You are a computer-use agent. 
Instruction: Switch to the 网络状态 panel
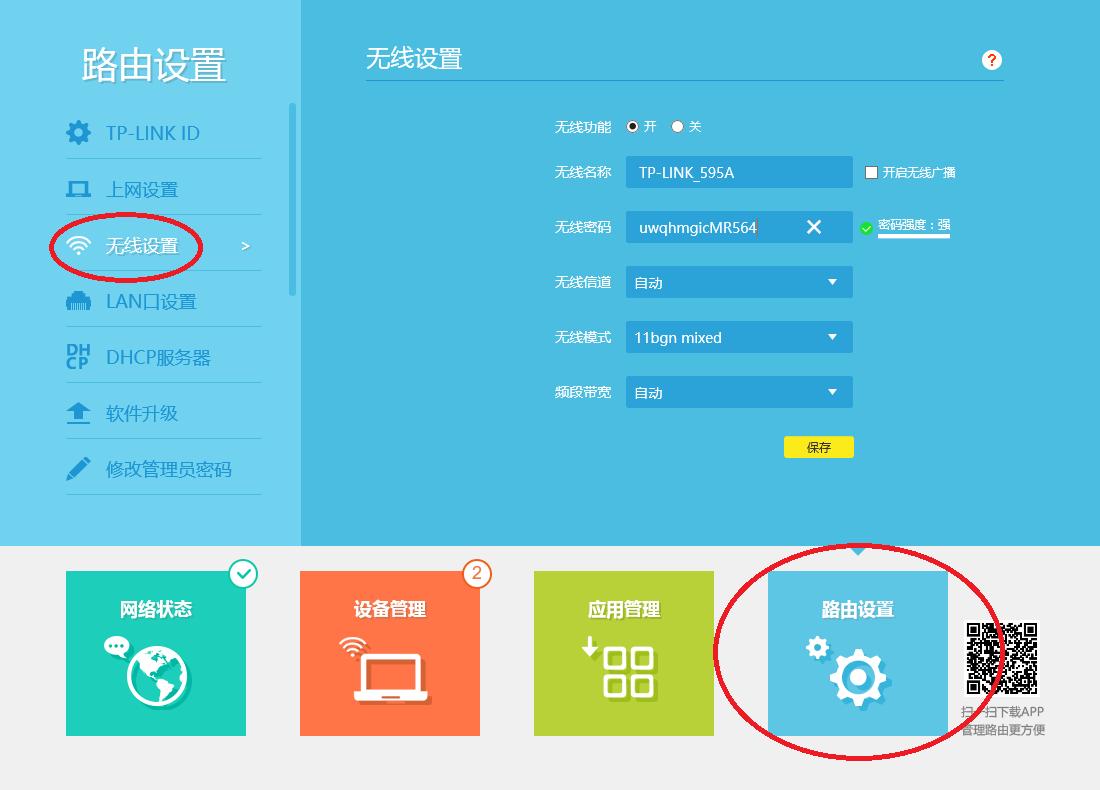pyautogui.click(x=155, y=653)
